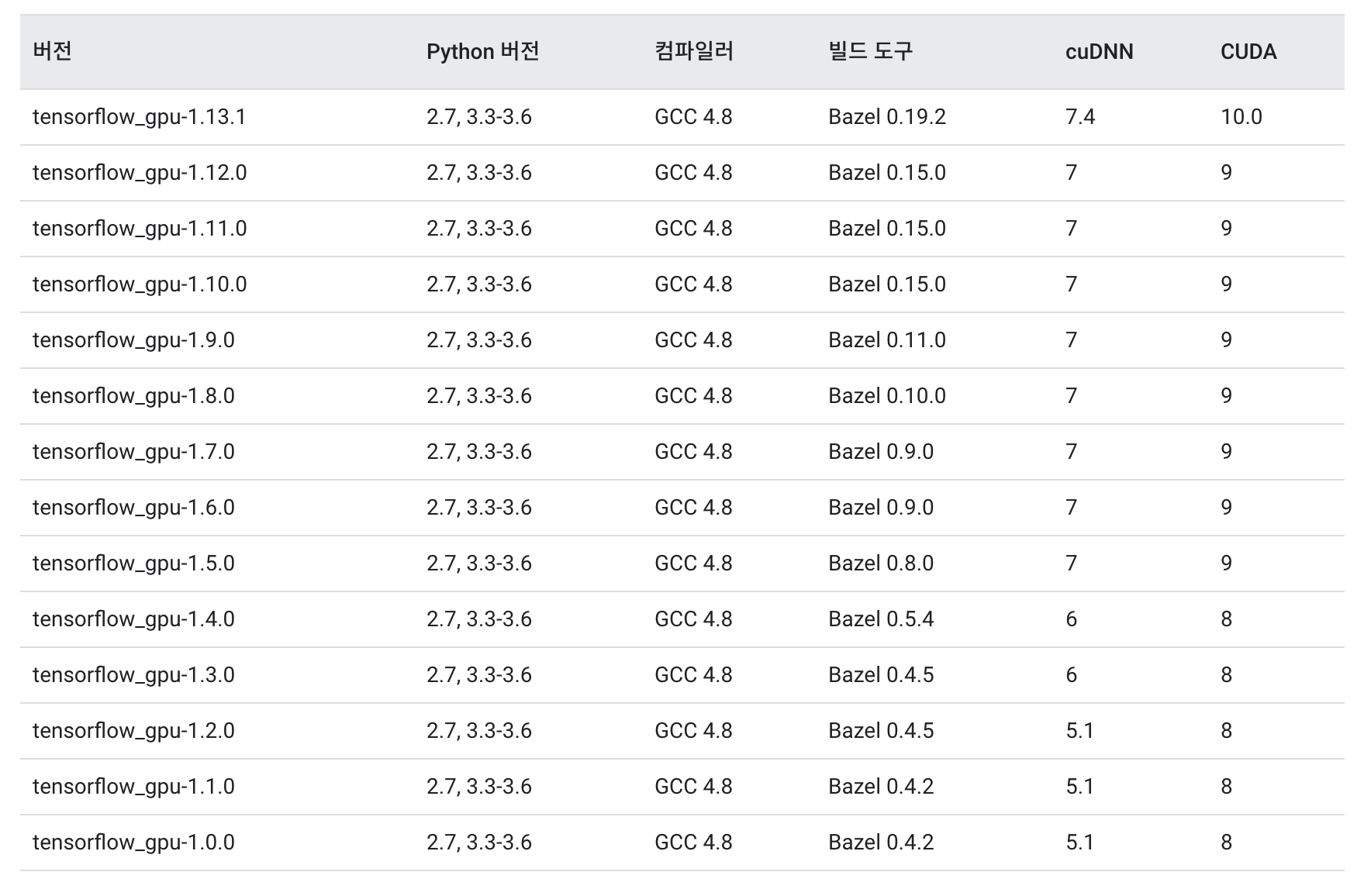1371x896 pixels.
Task: Select GCC 4.8 in the 1.5.0 row
Action: 693,563
